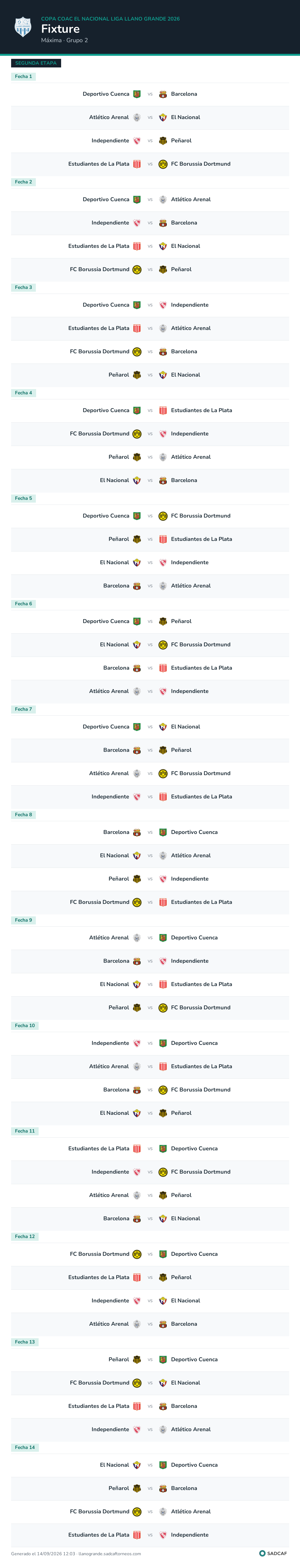
Task: Click the league shield logo in header
Action: (x=22, y=27)
